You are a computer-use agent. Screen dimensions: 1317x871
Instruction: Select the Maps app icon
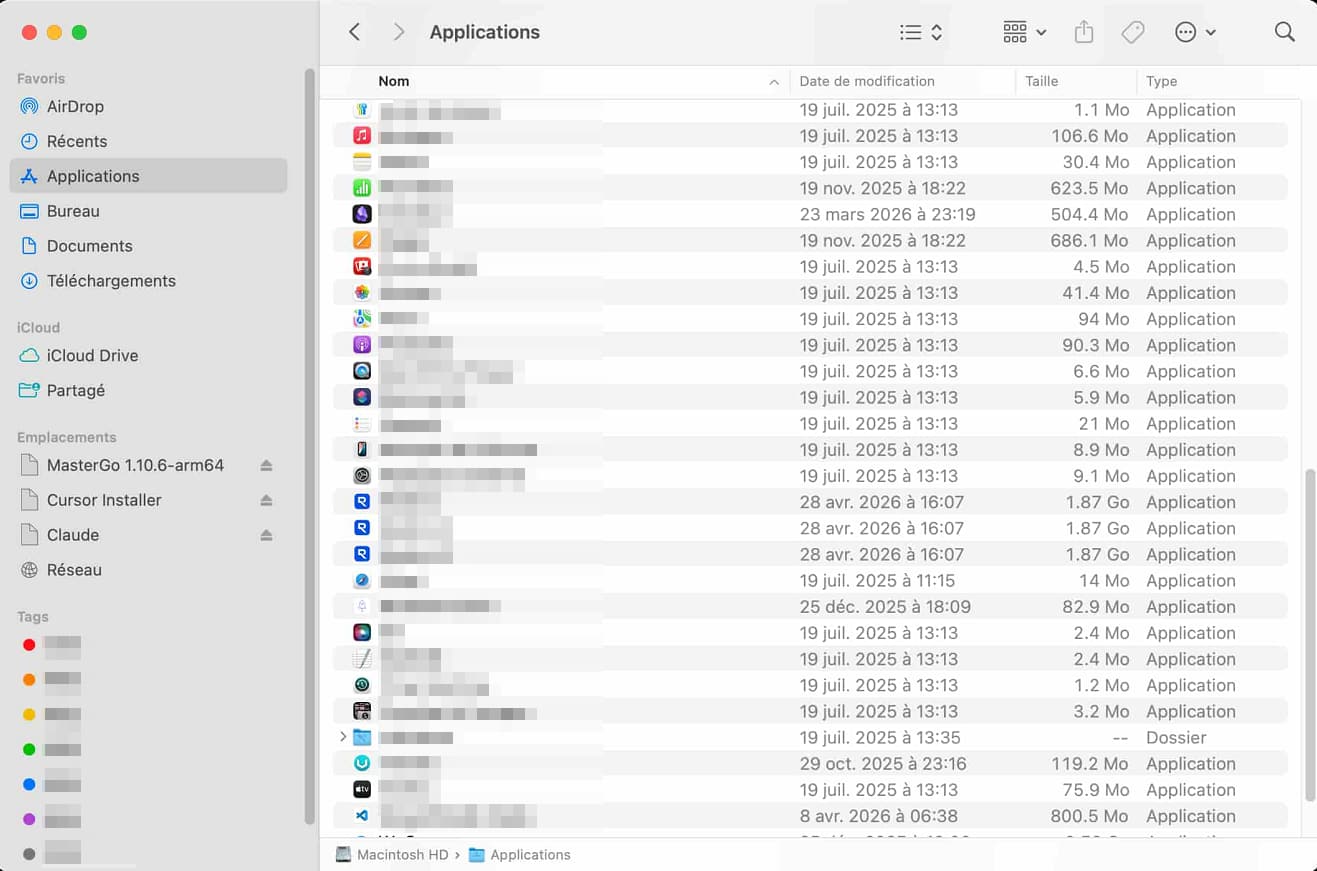point(362,319)
